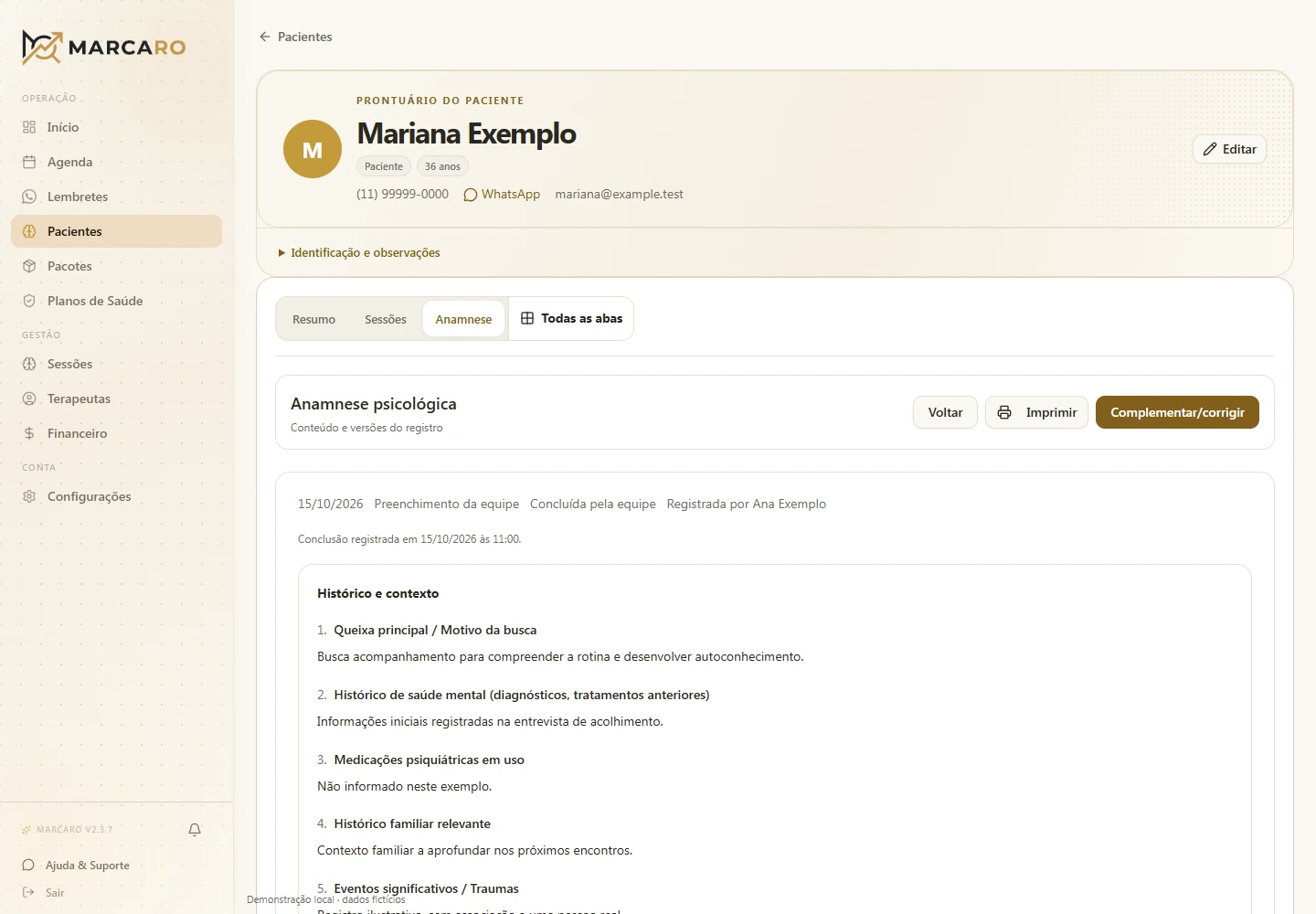This screenshot has height=914, width=1316.
Task: Click the patient name Mariana Exemplo
Action: pyautogui.click(x=466, y=133)
